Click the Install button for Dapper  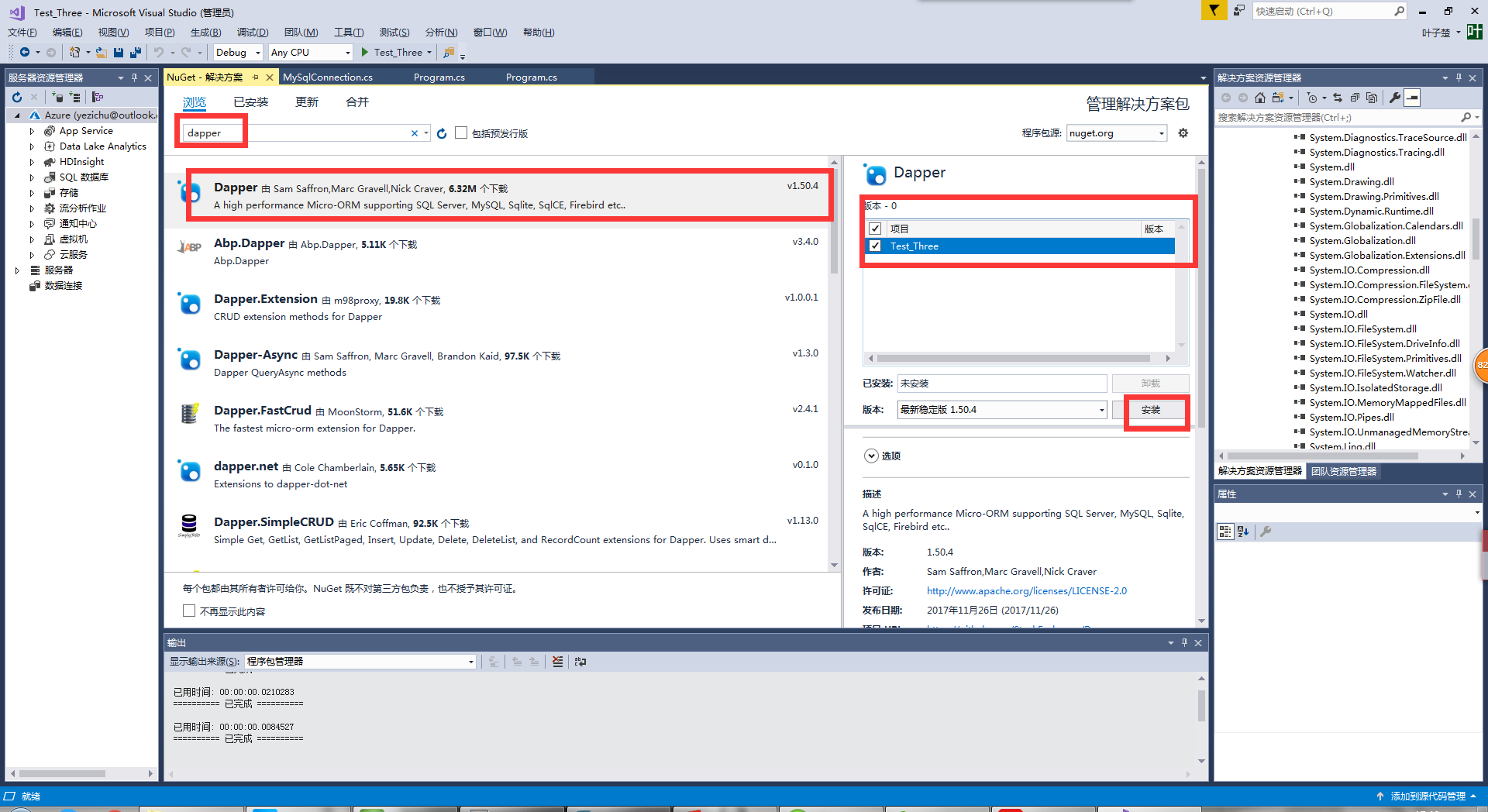[x=1151, y=410]
